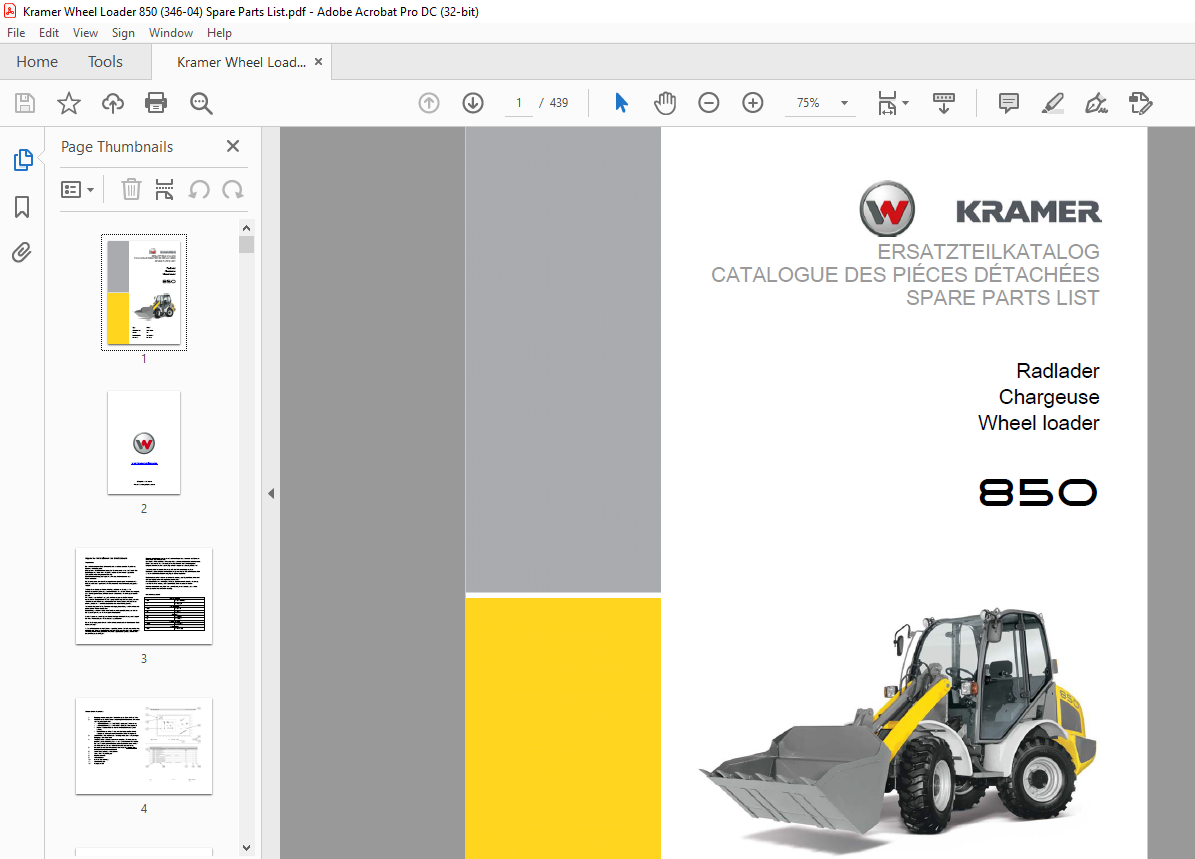Collapse the navigation pane arrow
The width and height of the screenshot is (1195, 859).
click(271, 493)
